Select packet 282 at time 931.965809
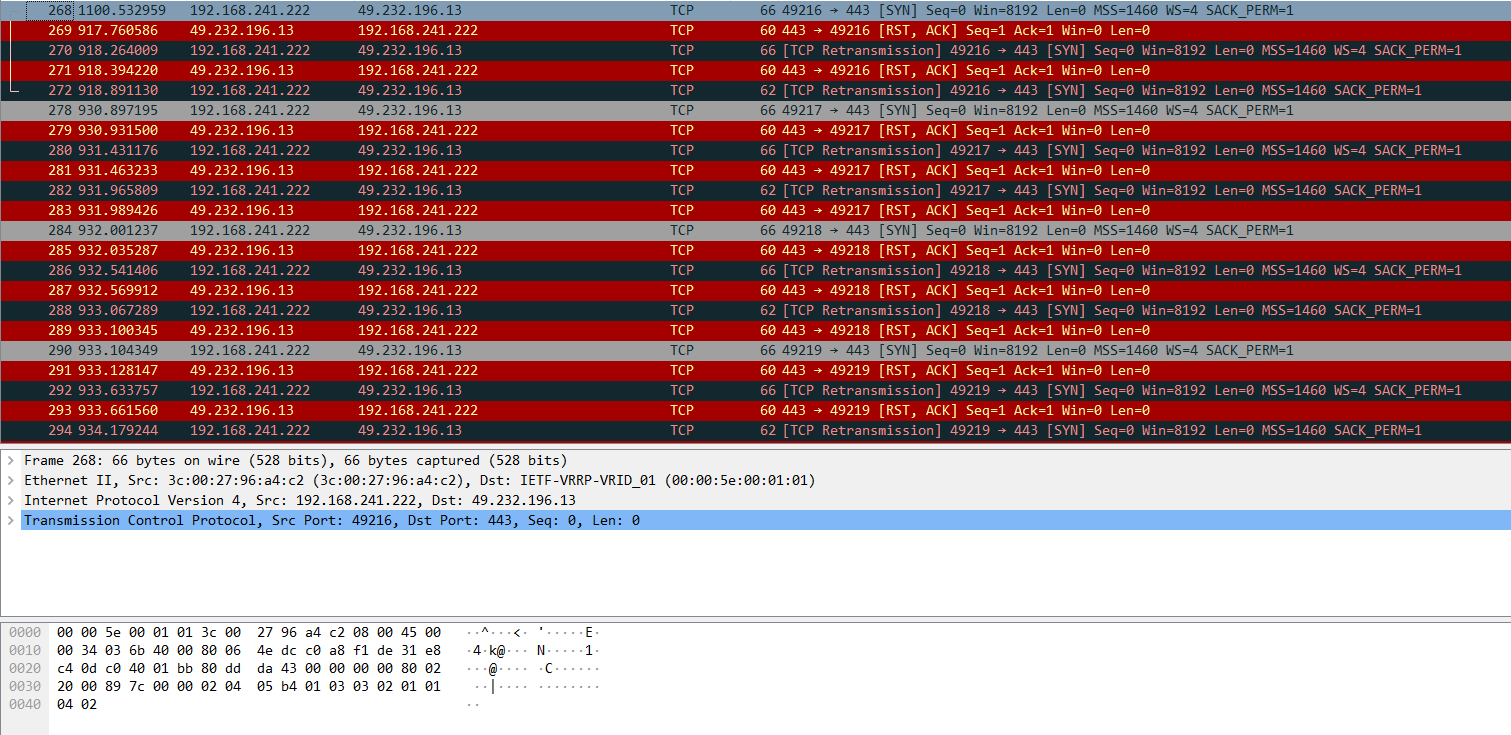The height and width of the screenshot is (735, 1511). 755,190
